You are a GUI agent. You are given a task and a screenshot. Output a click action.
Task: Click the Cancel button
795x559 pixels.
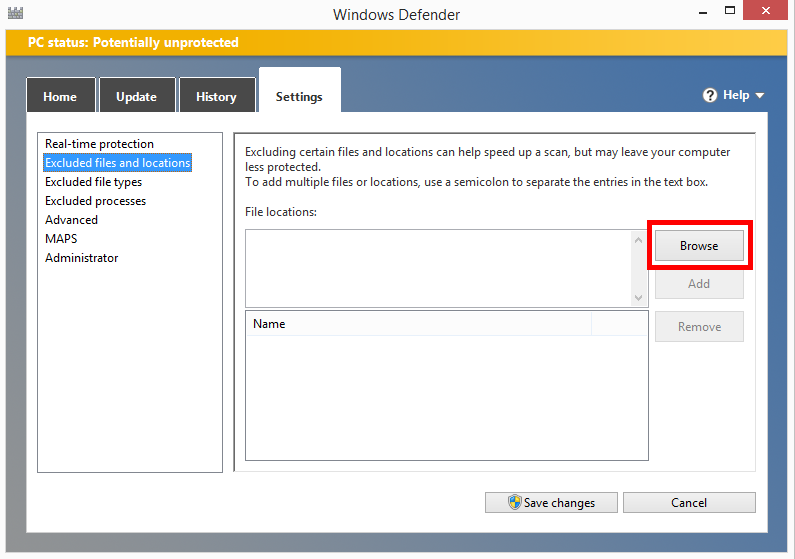tap(689, 503)
